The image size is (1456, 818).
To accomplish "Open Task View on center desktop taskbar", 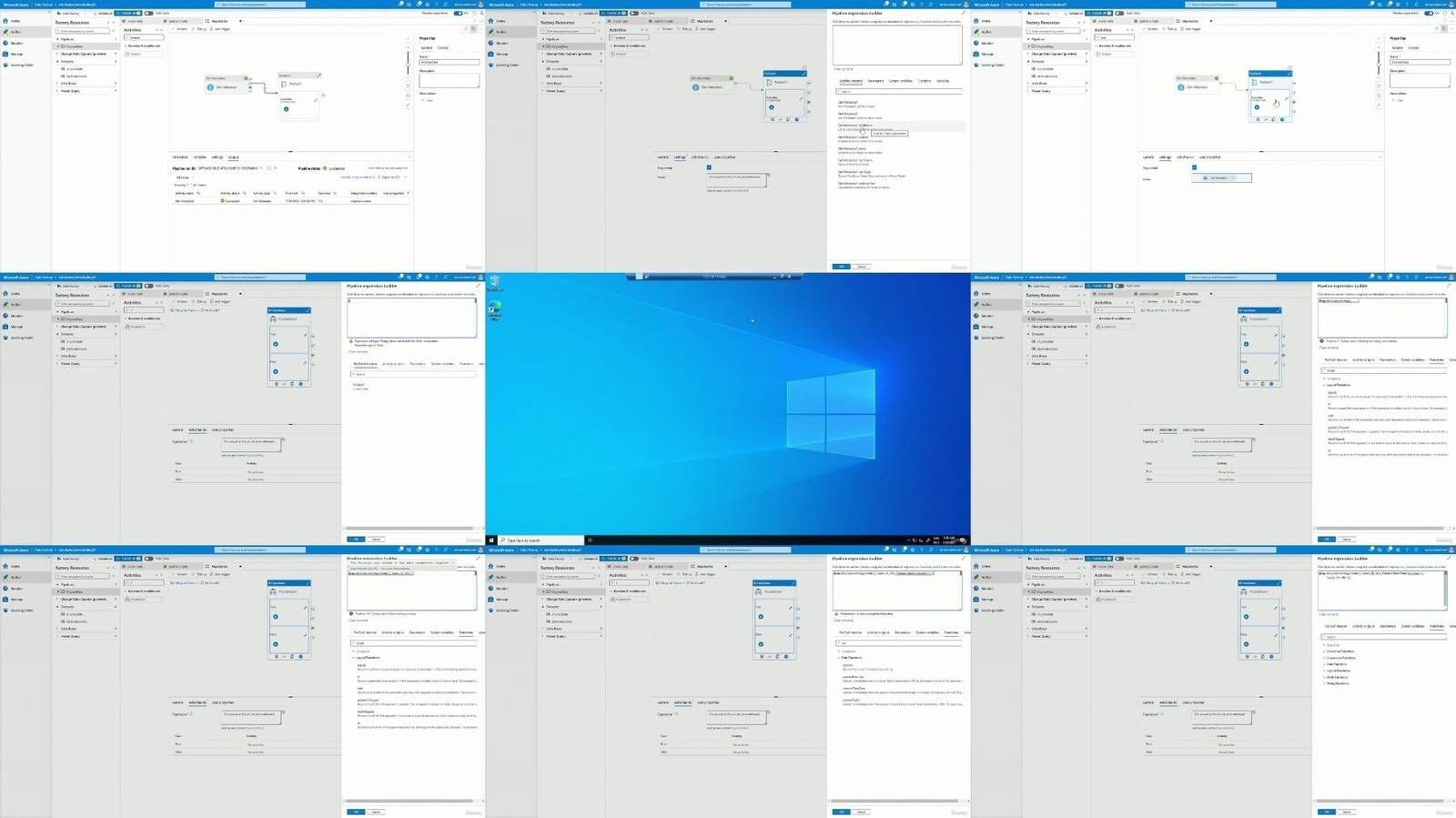I will [x=590, y=540].
